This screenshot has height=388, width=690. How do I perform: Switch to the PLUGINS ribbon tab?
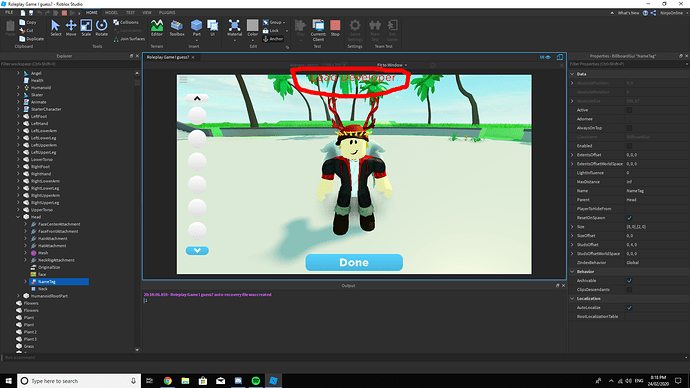click(167, 13)
